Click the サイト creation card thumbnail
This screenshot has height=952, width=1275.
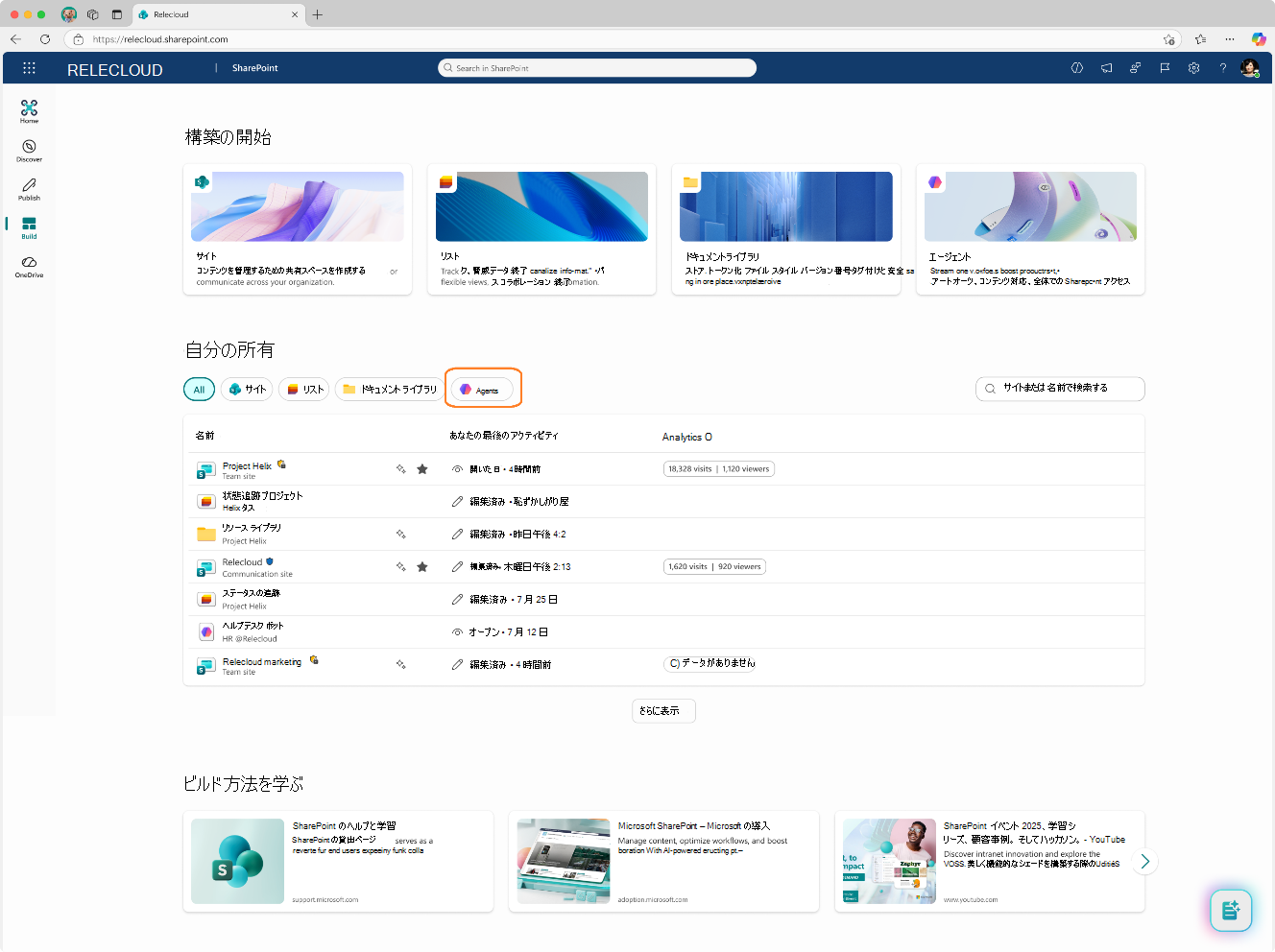(298, 206)
